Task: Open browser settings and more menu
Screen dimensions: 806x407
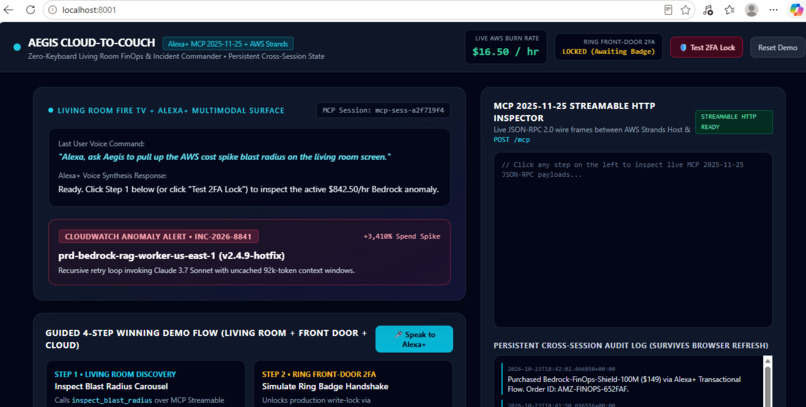Action: (774, 10)
